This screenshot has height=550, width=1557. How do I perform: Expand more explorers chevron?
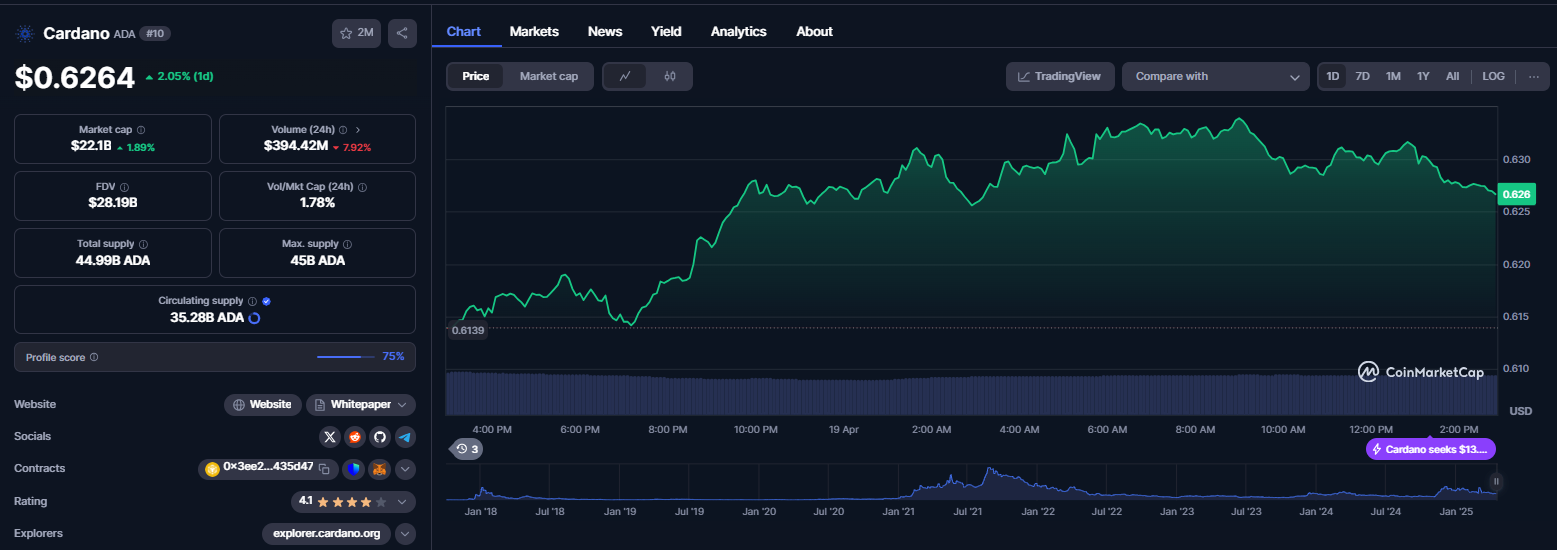pyautogui.click(x=405, y=533)
